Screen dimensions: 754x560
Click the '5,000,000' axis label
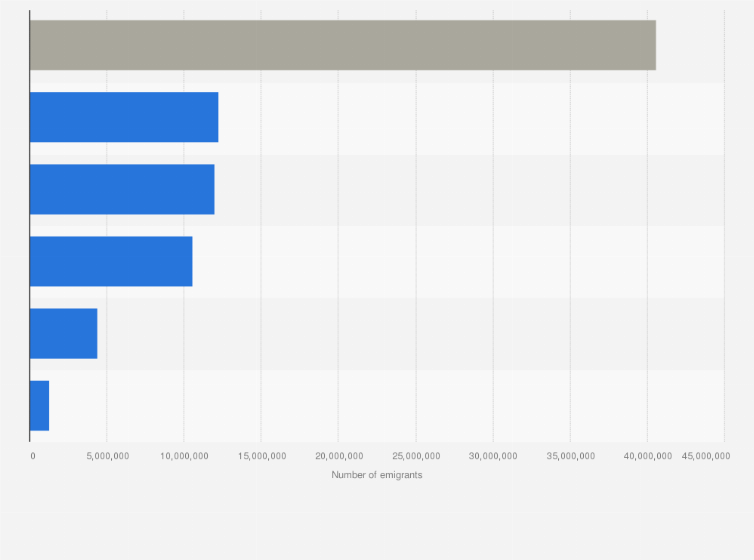108,456
